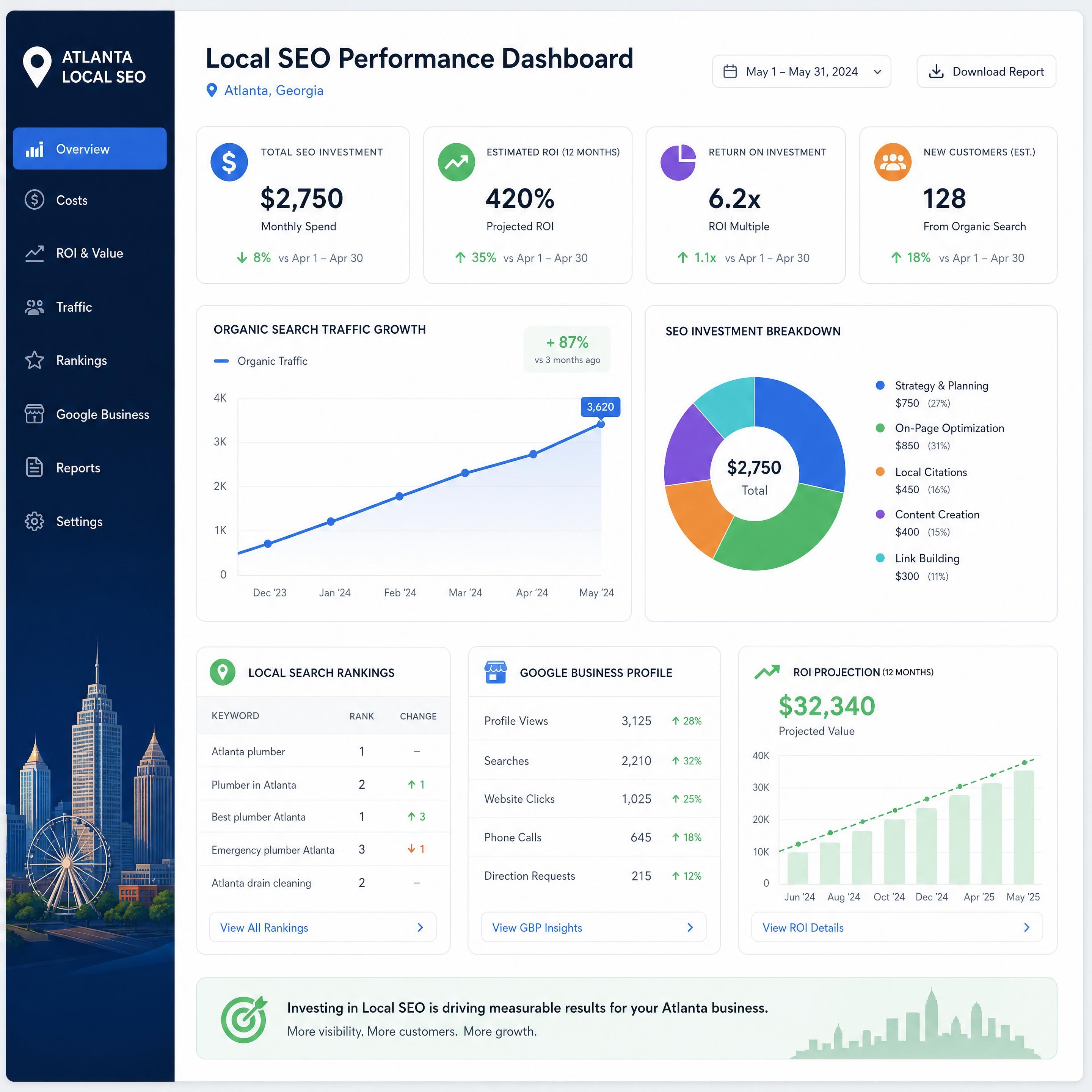Open the May 1 – May 31, 2024 date dropdown

coord(801,71)
